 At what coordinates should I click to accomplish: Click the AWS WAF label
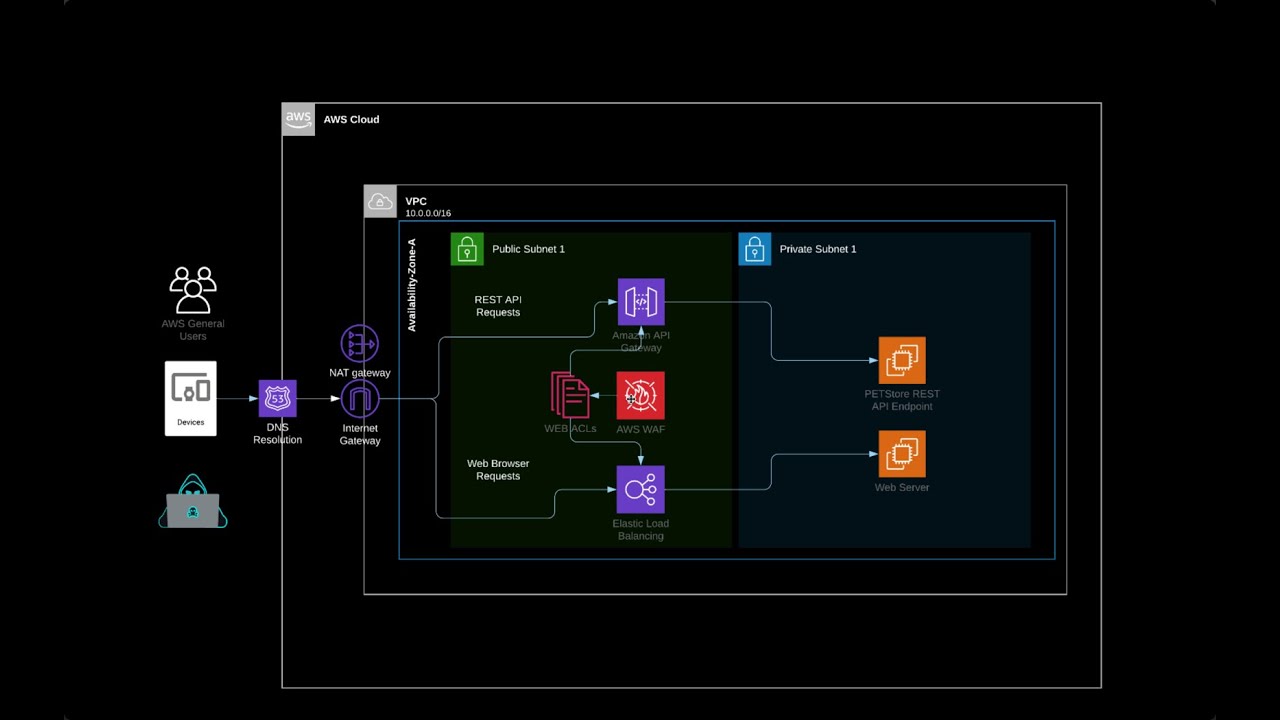[x=641, y=429]
